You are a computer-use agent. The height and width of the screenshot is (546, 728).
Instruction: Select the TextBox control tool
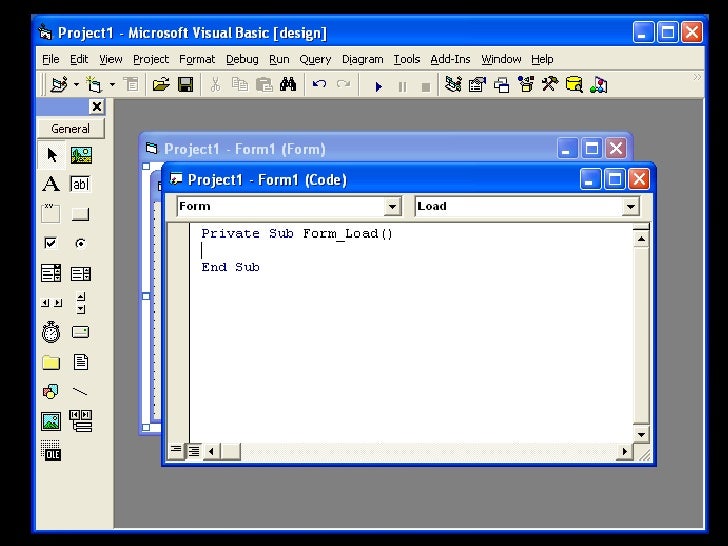coord(81,184)
